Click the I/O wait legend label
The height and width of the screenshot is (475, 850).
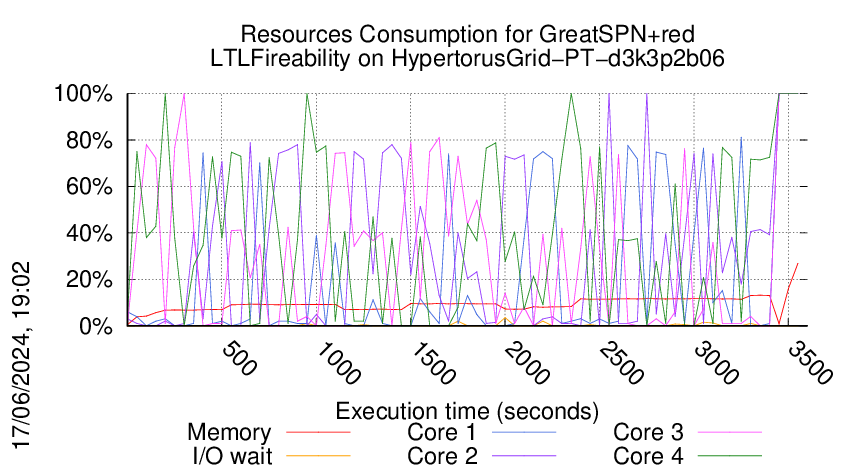pos(233,456)
